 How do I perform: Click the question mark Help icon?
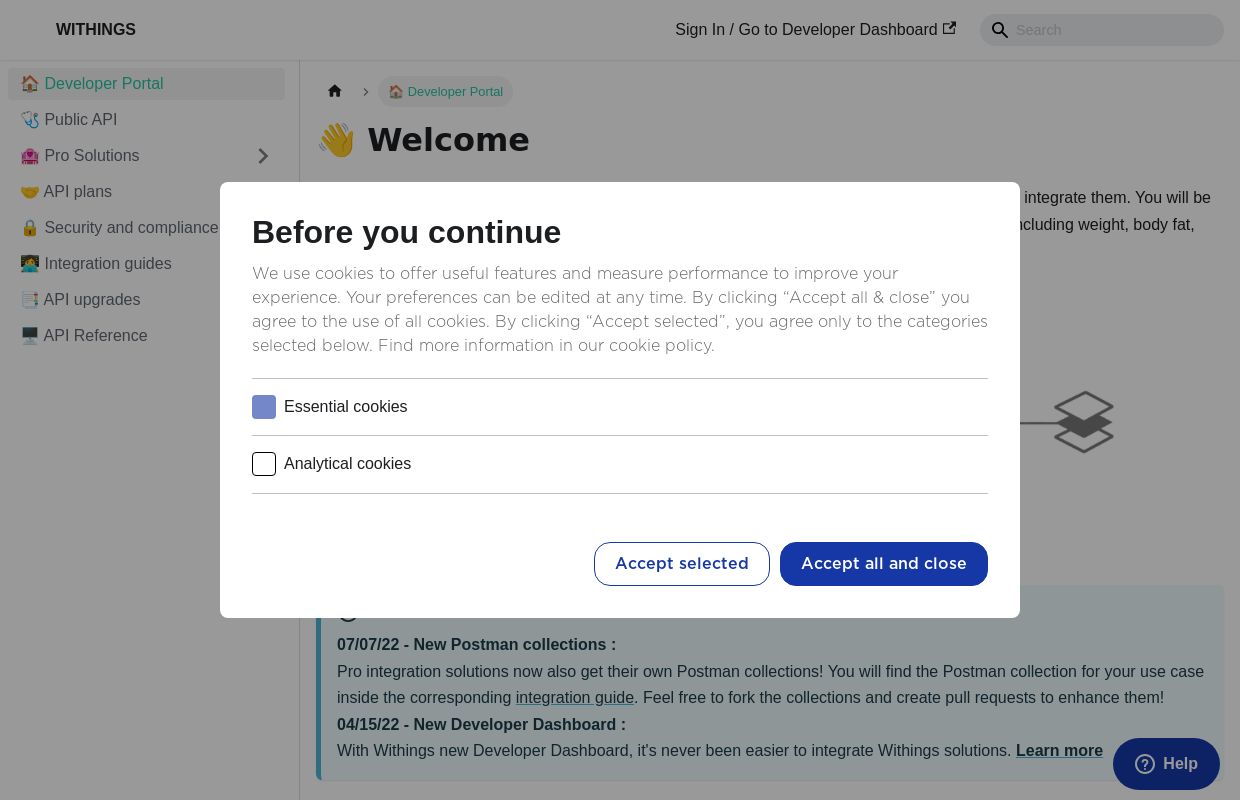pos(1145,764)
